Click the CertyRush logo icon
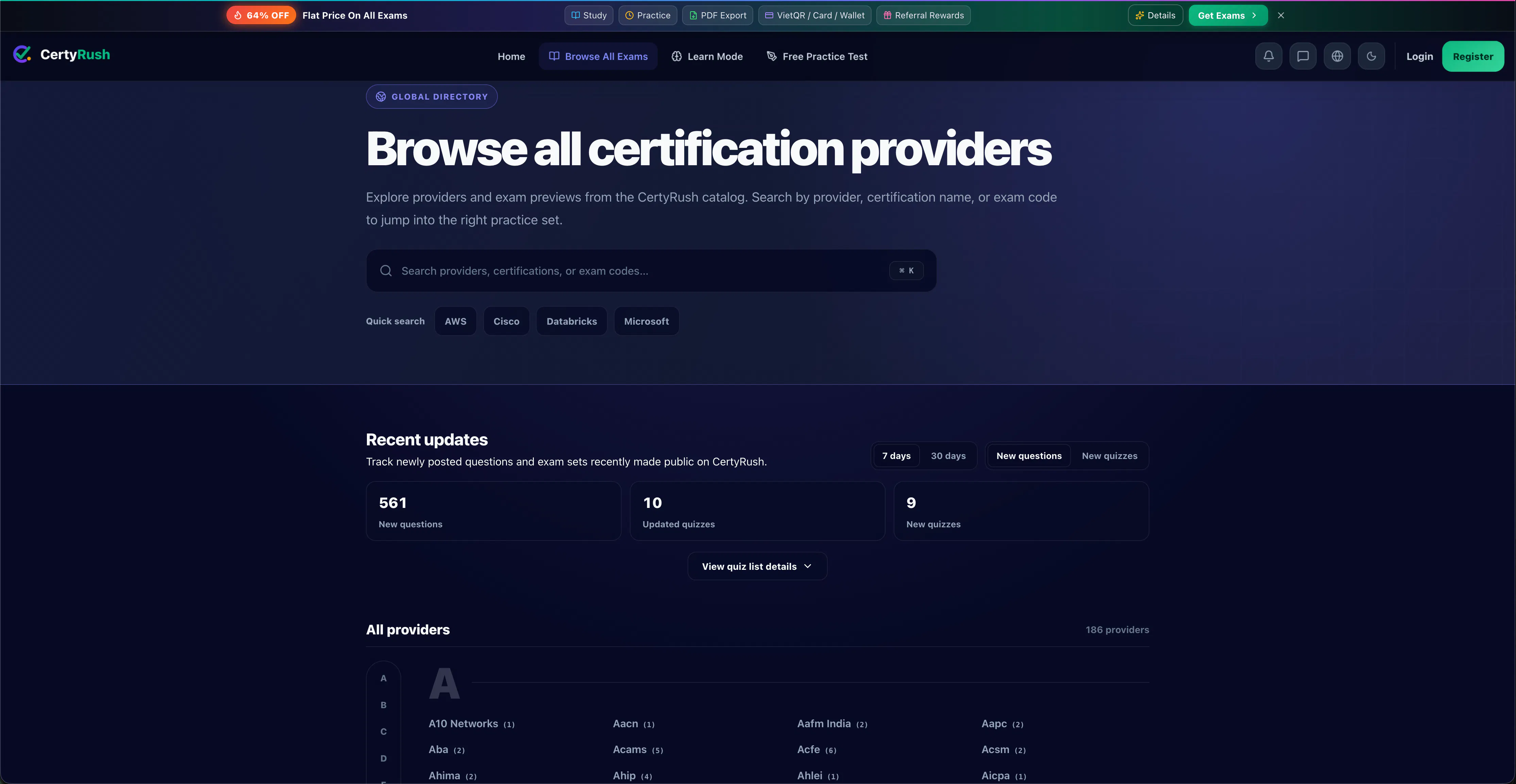The height and width of the screenshot is (784, 1516). coord(22,55)
